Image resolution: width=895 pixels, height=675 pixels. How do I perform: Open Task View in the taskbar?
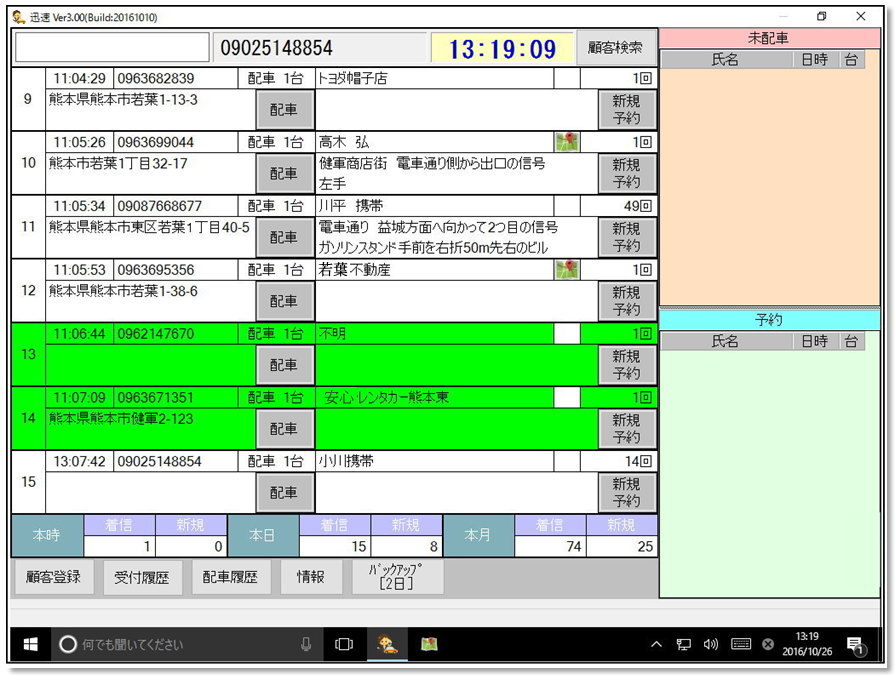point(343,645)
